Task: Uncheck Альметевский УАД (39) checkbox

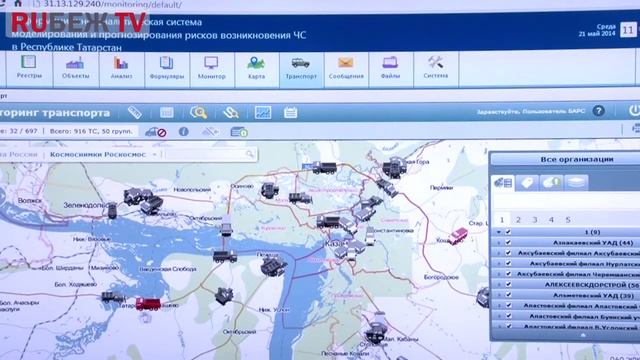Action: (x=508, y=295)
